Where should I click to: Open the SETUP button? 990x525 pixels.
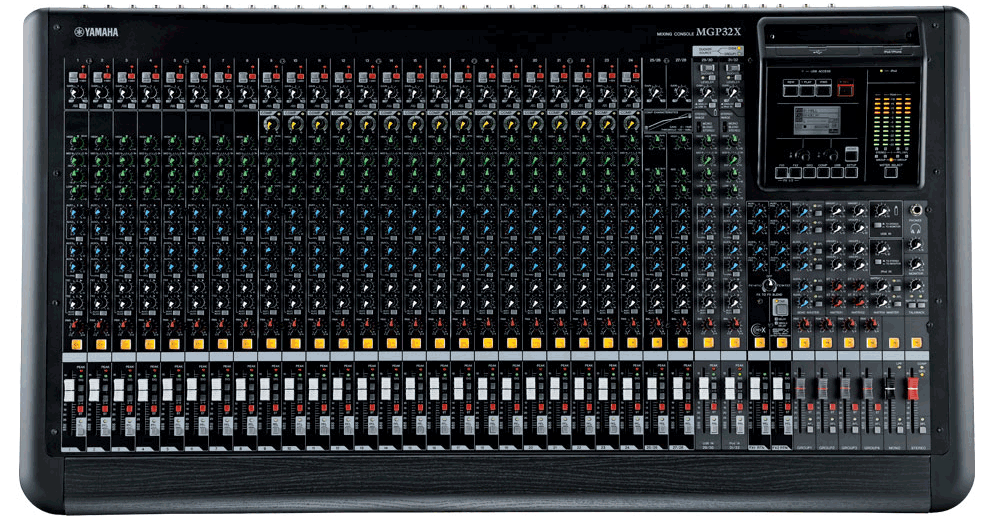[851, 172]
